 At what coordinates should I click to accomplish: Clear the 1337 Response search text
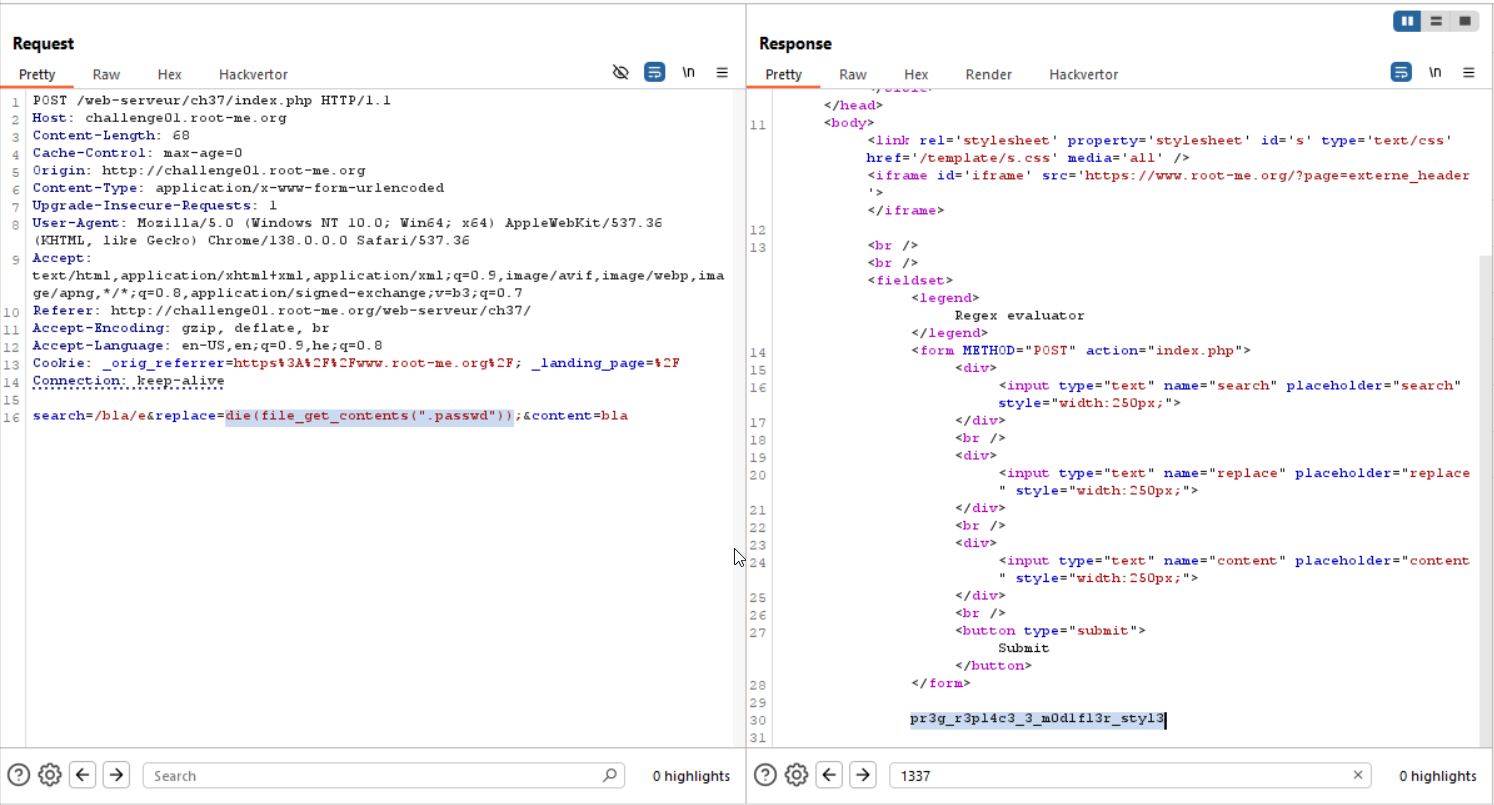pyautogui.click(x=1358, y=775)
